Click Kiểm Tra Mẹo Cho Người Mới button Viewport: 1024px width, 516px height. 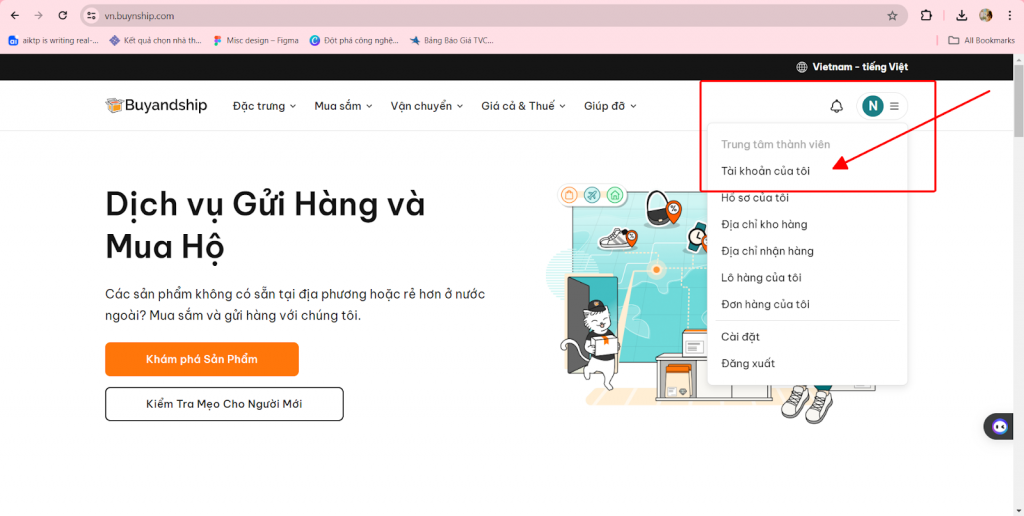[224, 404]
